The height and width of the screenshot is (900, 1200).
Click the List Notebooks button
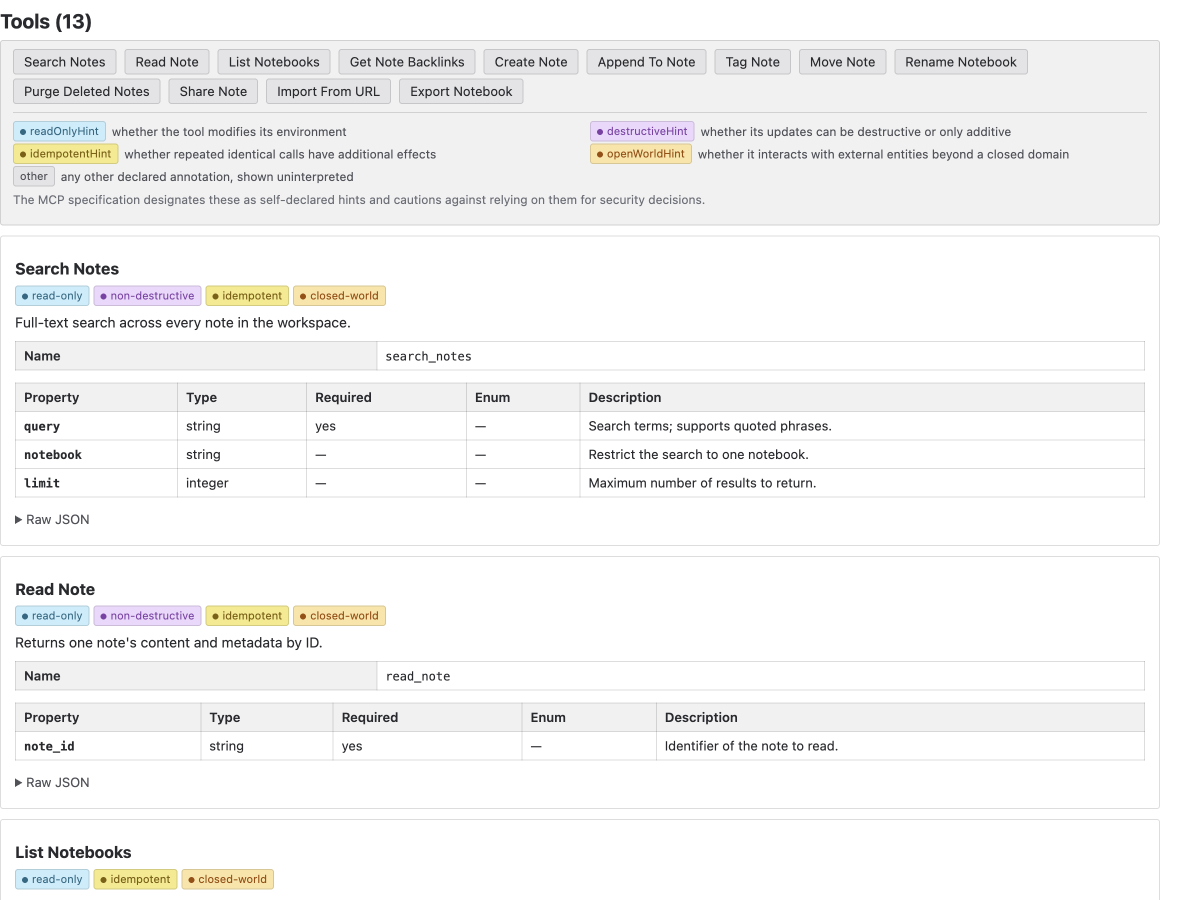tap(274, 62)
